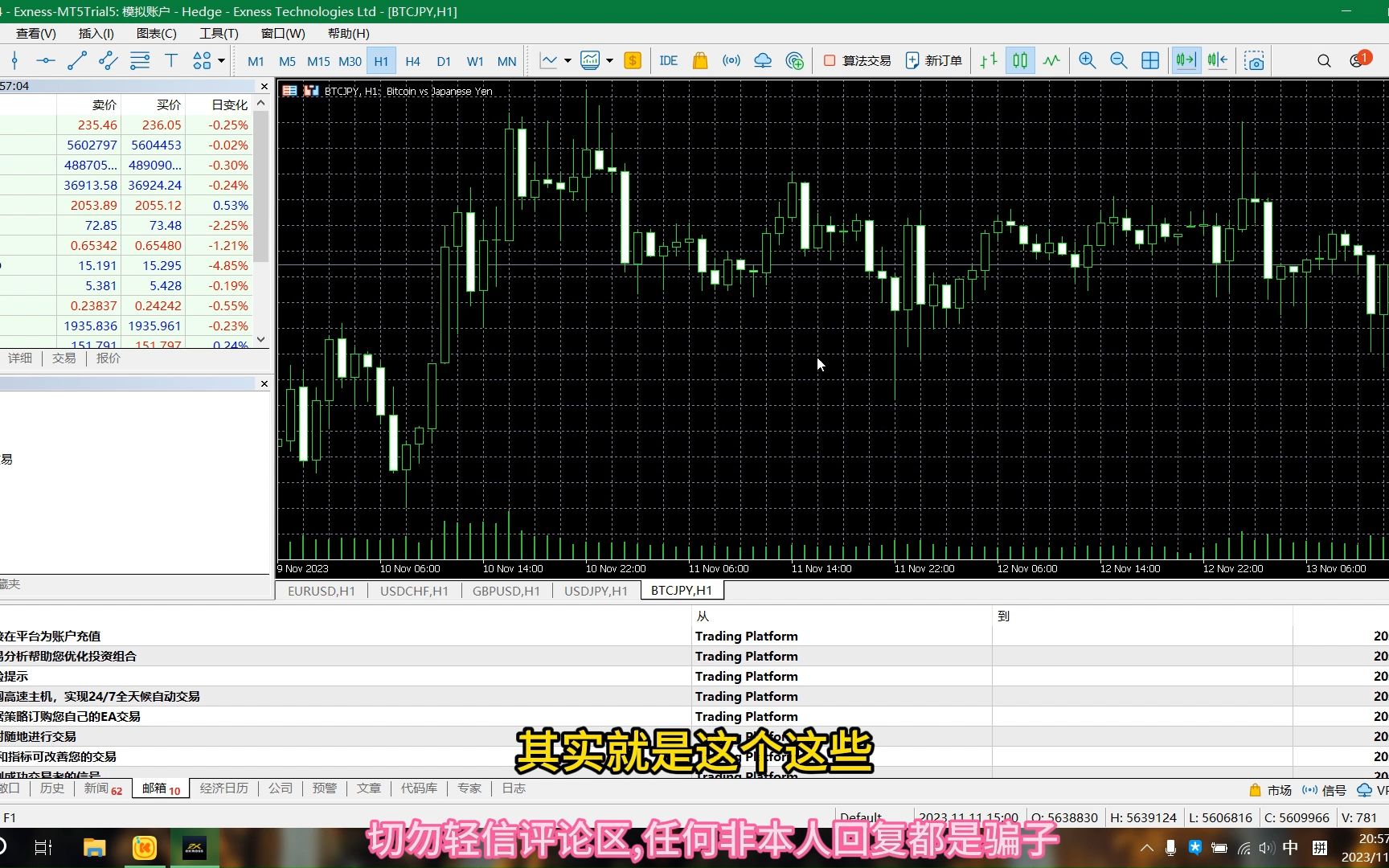Switch to the USDJPY,H1 chart tab
The width and height of the screenshot is (1389, 868).
596,591
